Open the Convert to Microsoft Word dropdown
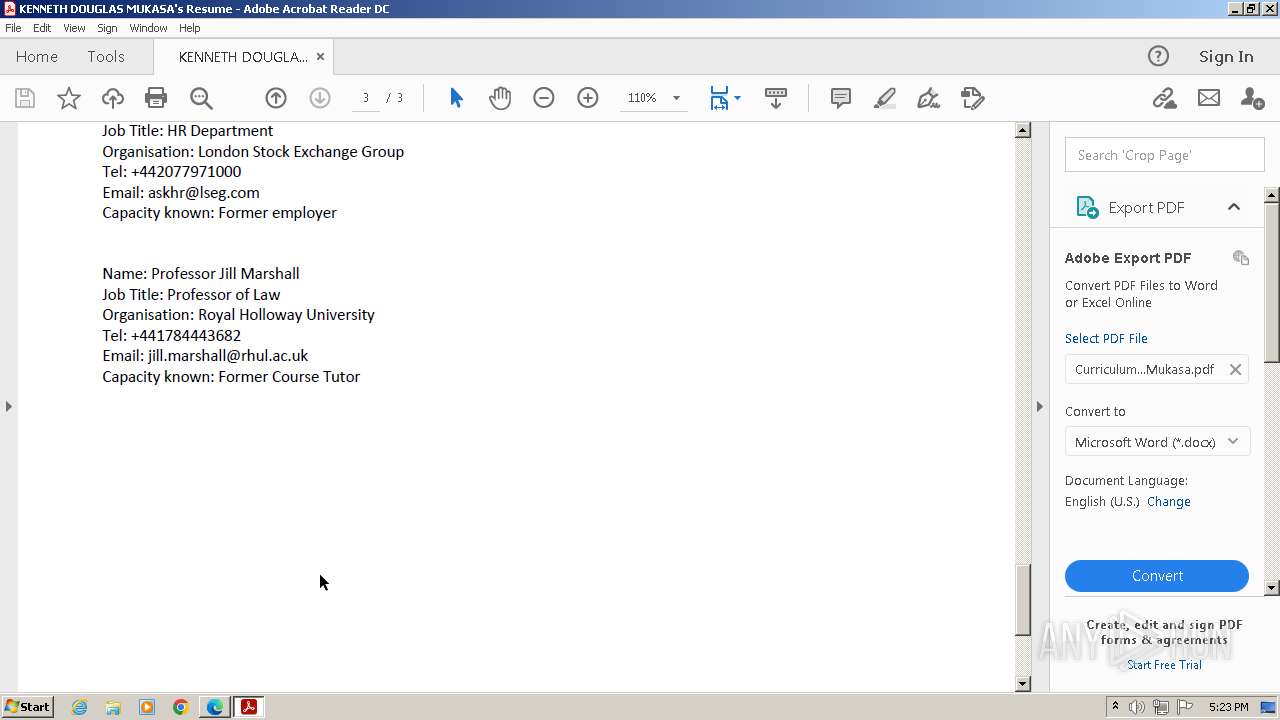 coord(1157,442)
